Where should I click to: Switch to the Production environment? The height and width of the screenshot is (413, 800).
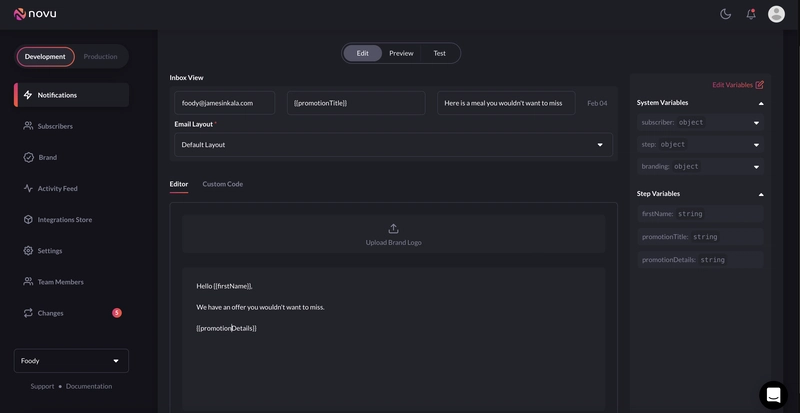click(100, 57)
